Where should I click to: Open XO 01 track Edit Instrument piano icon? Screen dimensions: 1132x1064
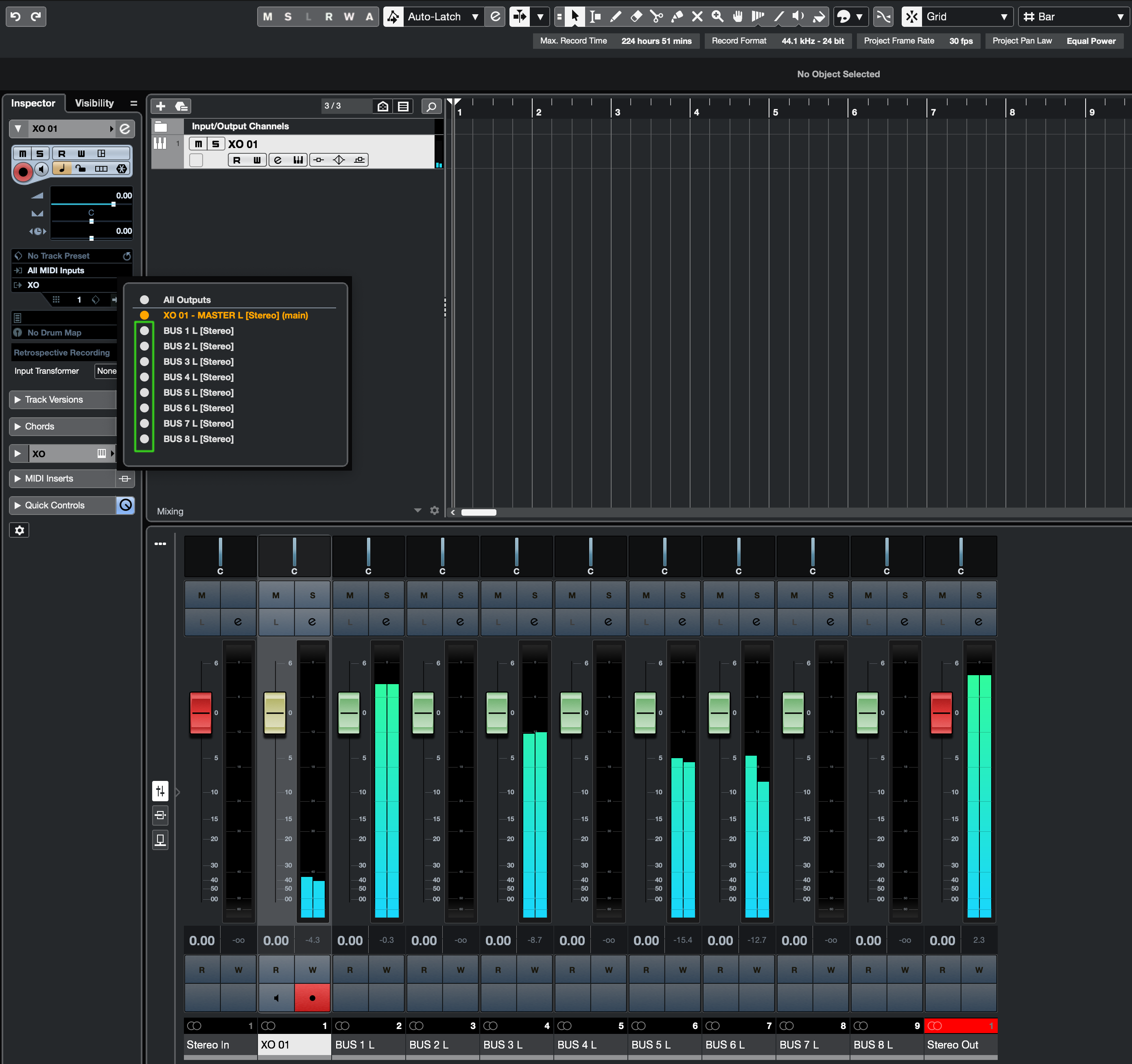[298, 160]
